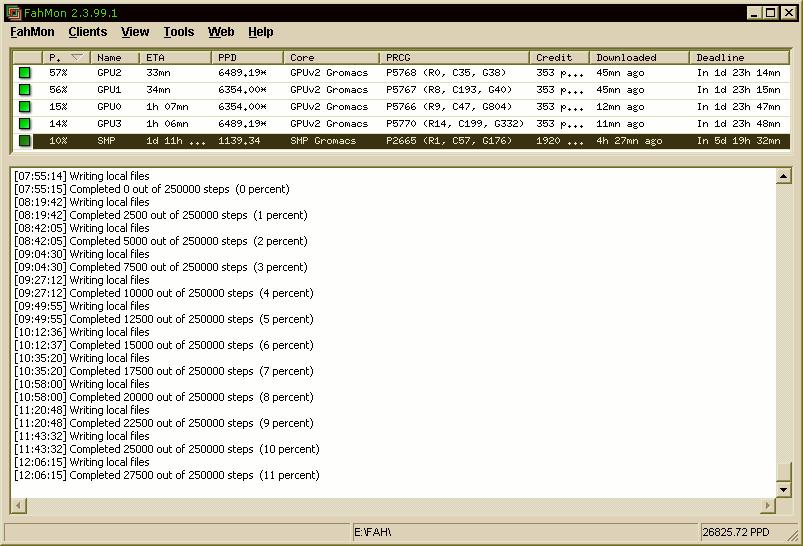The image size is (803, 546).
Task: Open the View menu
Action: (x=135, y=32)
